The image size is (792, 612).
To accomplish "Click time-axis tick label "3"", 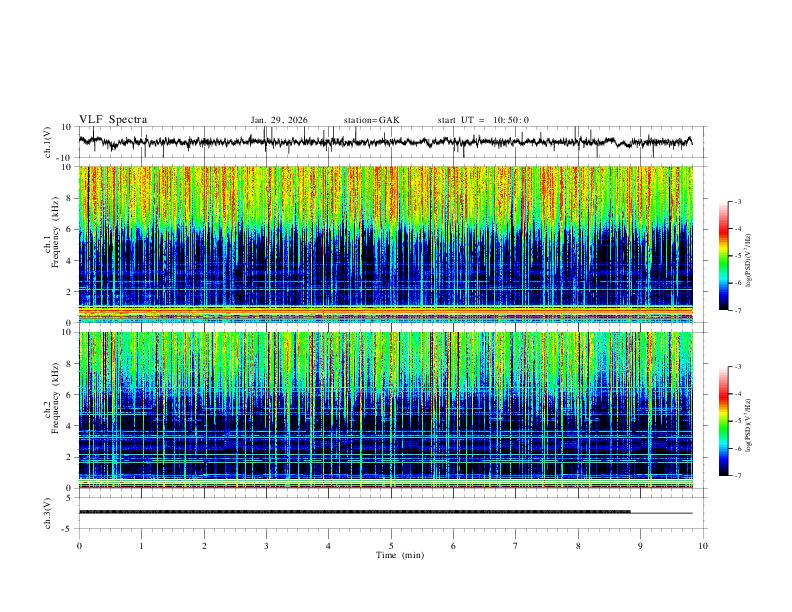I will tap(266, 546).
